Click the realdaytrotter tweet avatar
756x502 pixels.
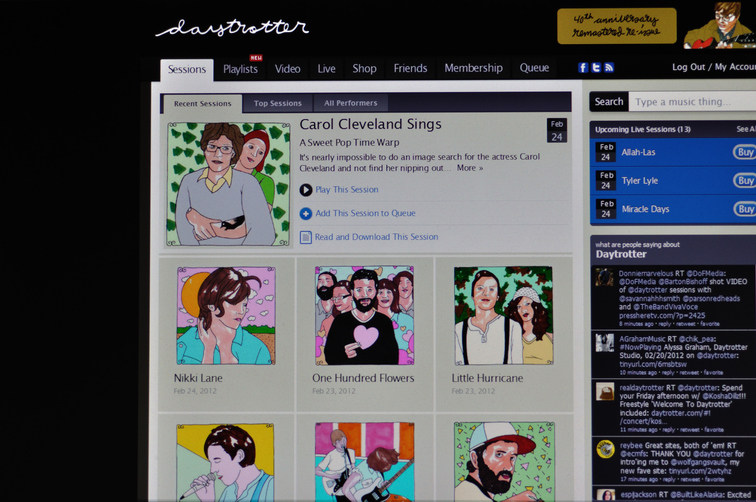pyautogui.click(x=605, y=392)
